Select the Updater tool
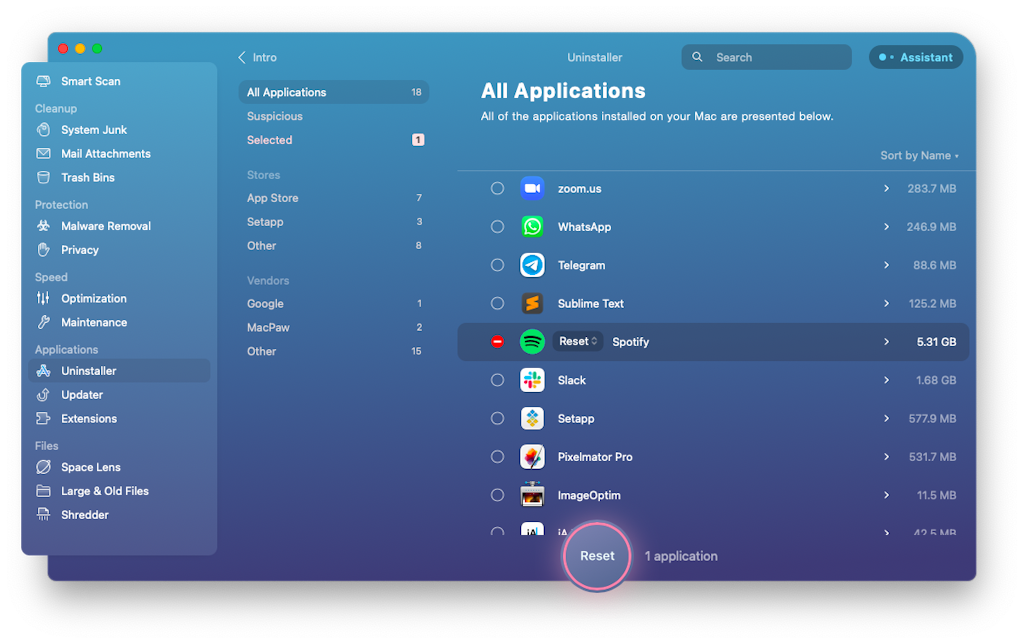Viewport: 1024px width, 644px height. (82, 394)
